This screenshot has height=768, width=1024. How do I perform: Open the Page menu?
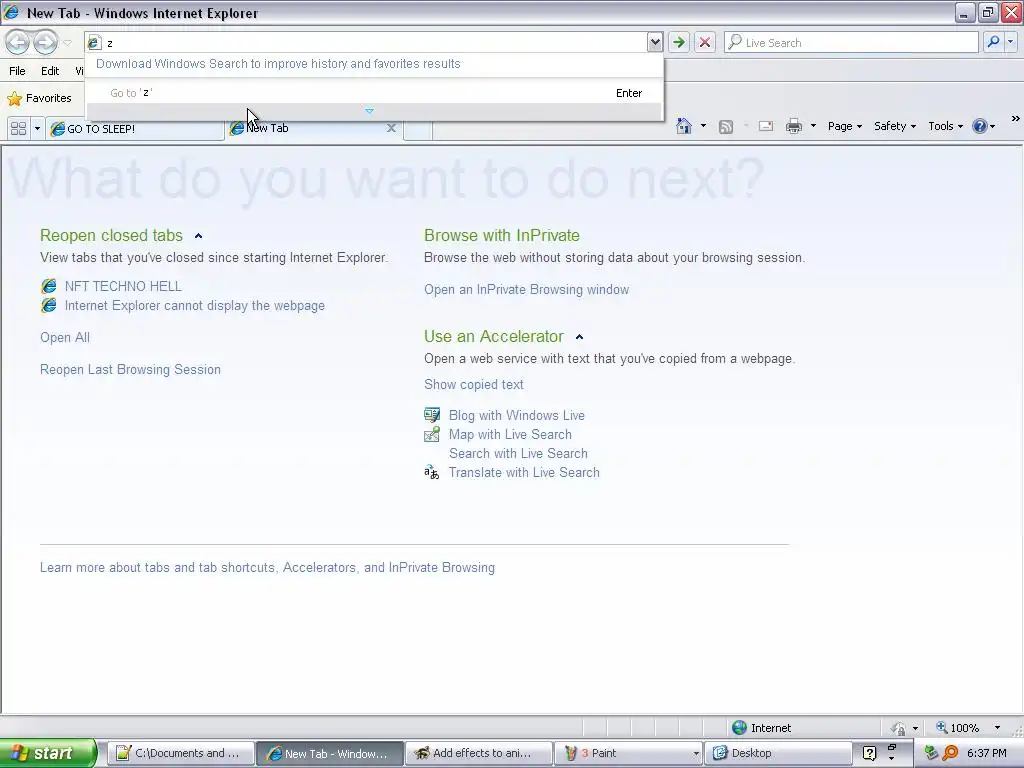[844, 126]
